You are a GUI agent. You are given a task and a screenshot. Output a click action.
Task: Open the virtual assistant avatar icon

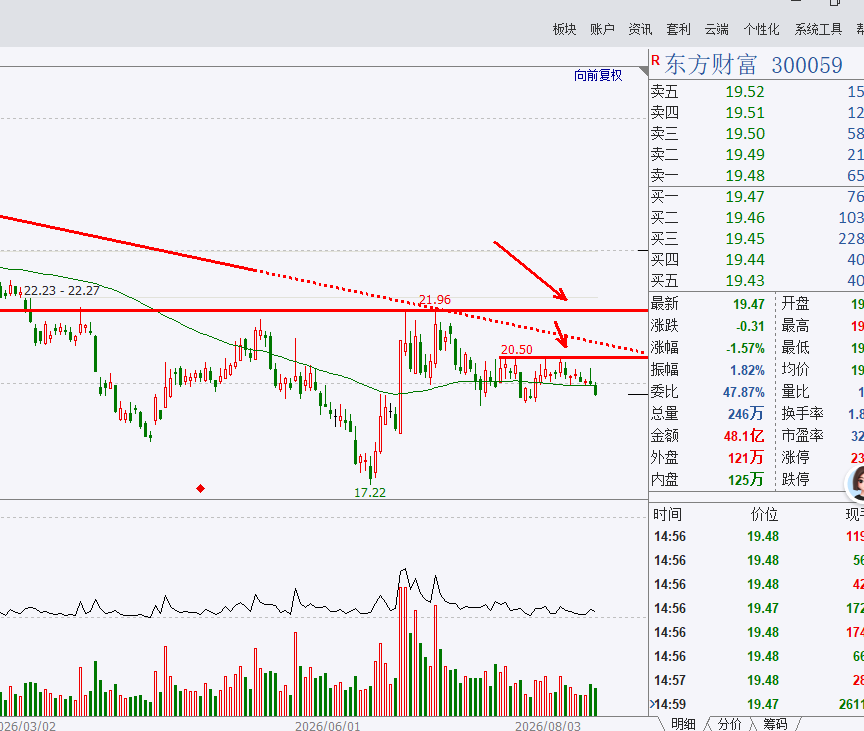pyautogui.click(x=856, y=484)
